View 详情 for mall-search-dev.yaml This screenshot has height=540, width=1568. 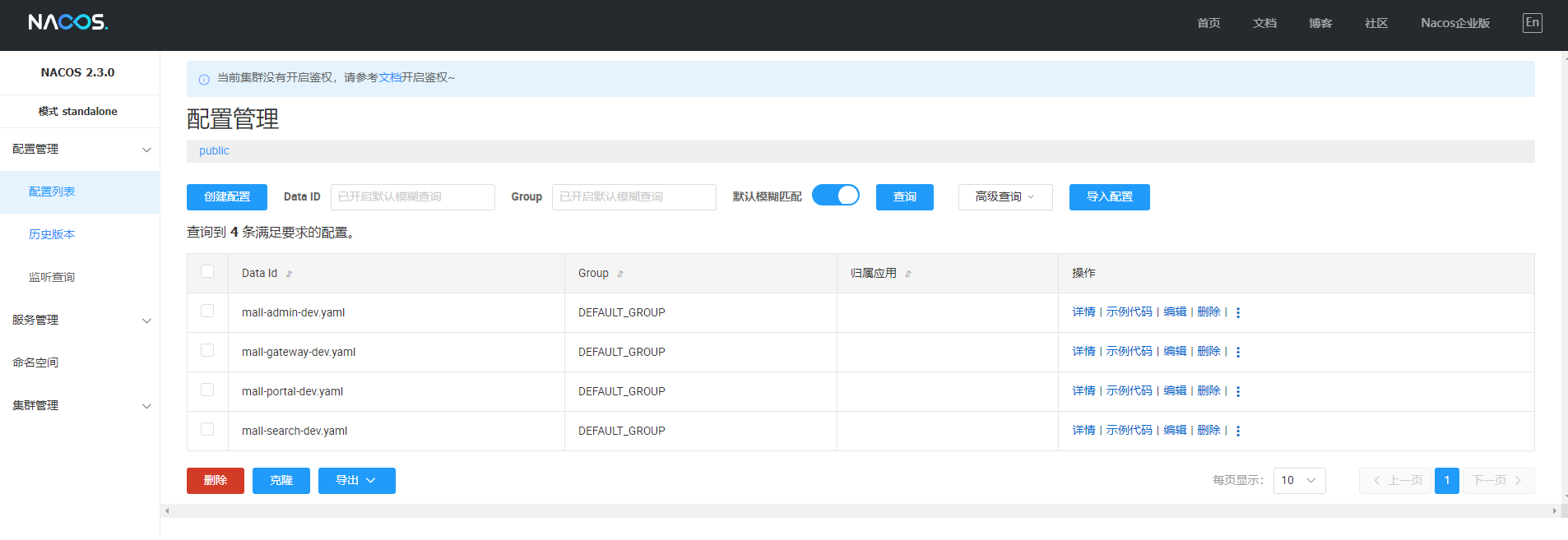(x=1083, y=431)
